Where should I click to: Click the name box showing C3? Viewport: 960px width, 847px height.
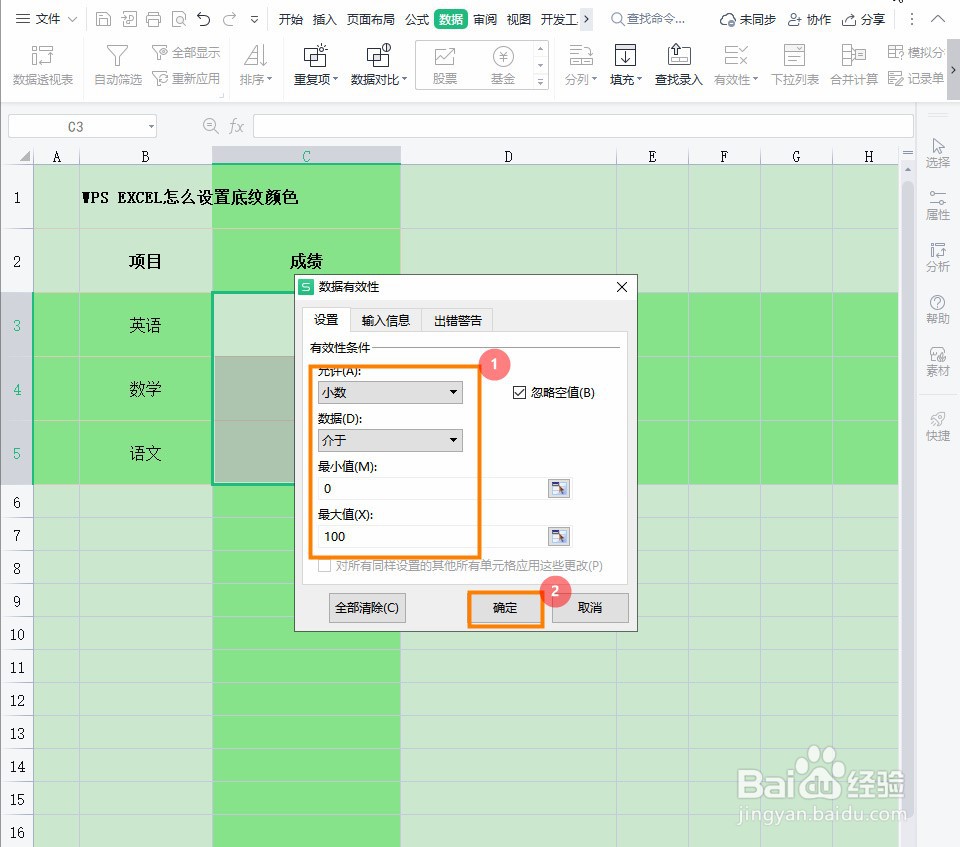tap(82, 127)
